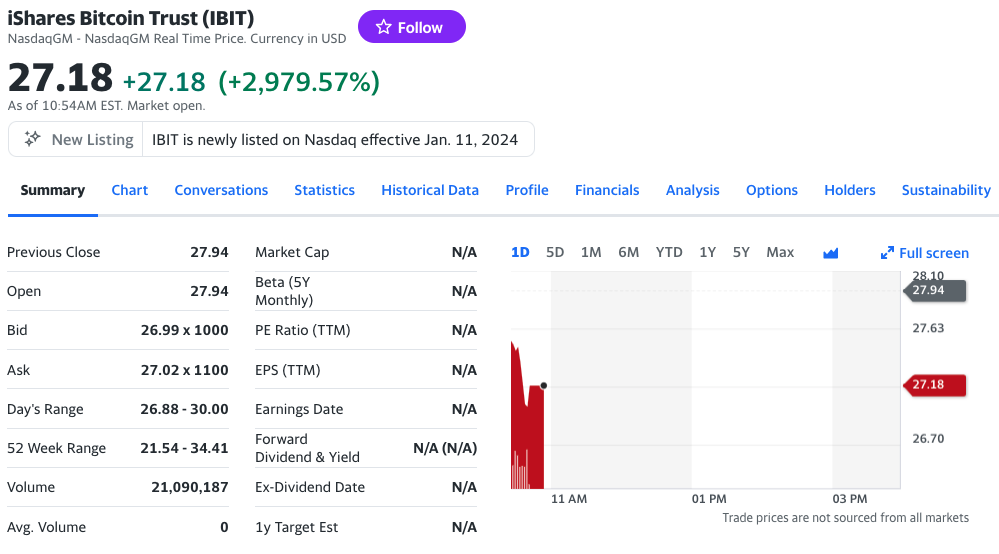Click the sparkle New Listing icon
The width and height of the screenshot is (999, 554).
click(x=32, y=138)
